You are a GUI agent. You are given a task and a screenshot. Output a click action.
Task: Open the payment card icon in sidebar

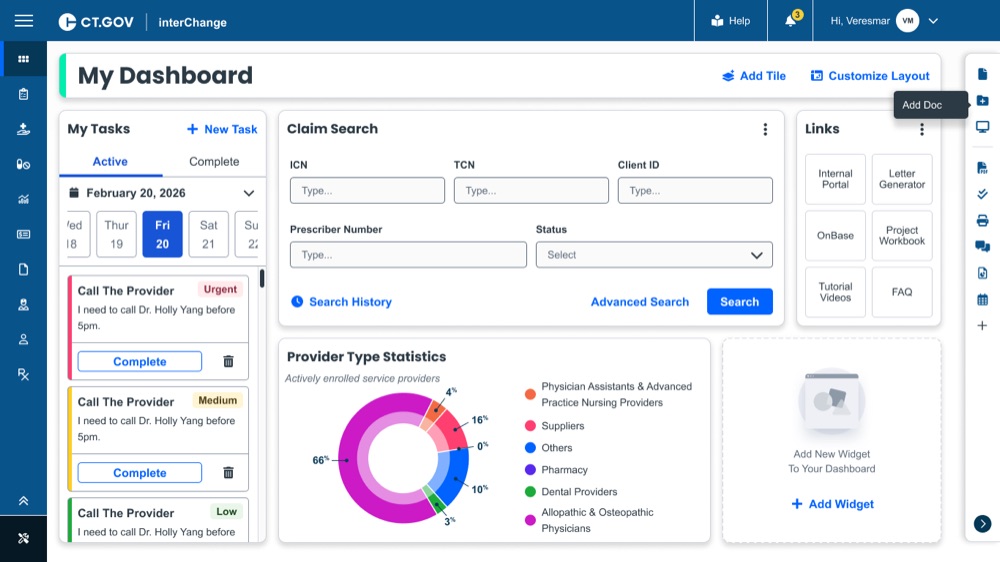[24, 234]
